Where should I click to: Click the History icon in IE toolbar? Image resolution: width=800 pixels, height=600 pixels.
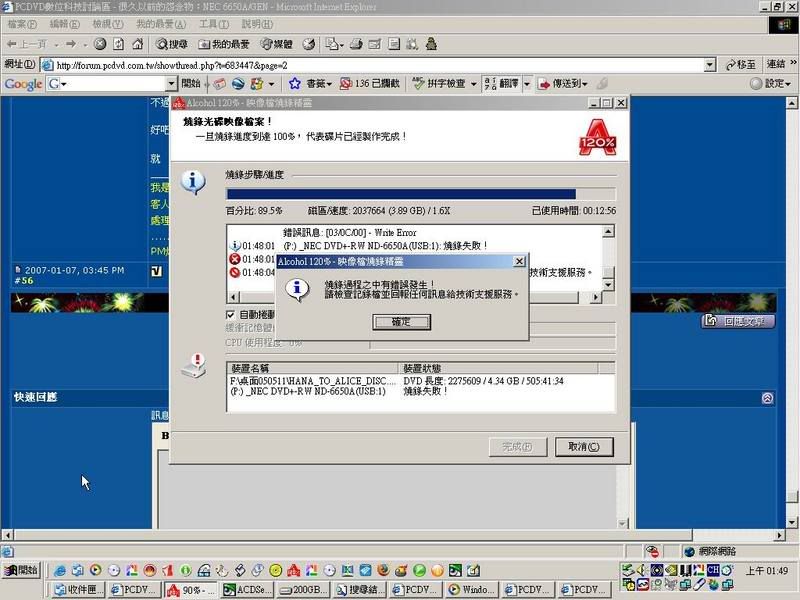pyautogui.click(x=309, y=44)
